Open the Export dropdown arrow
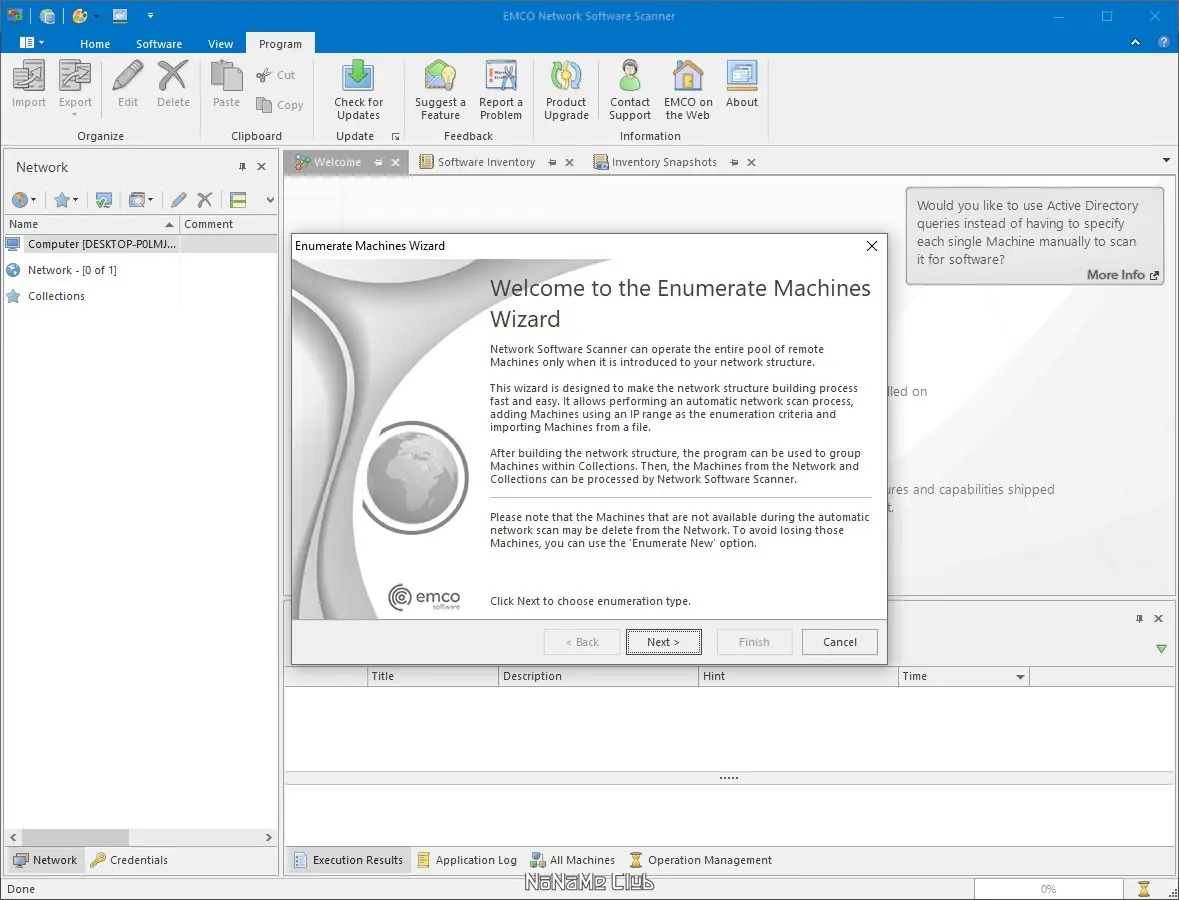The width and height of the screenshot is (1179, 900). (x=75, y=114)
